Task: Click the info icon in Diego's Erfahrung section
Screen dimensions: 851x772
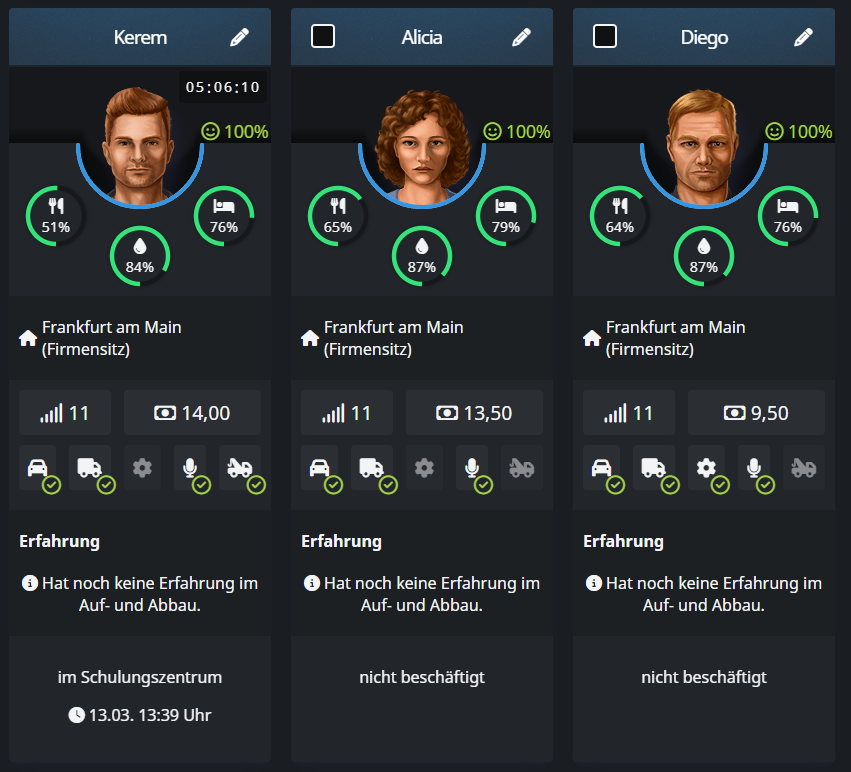Action: point(594,583)
